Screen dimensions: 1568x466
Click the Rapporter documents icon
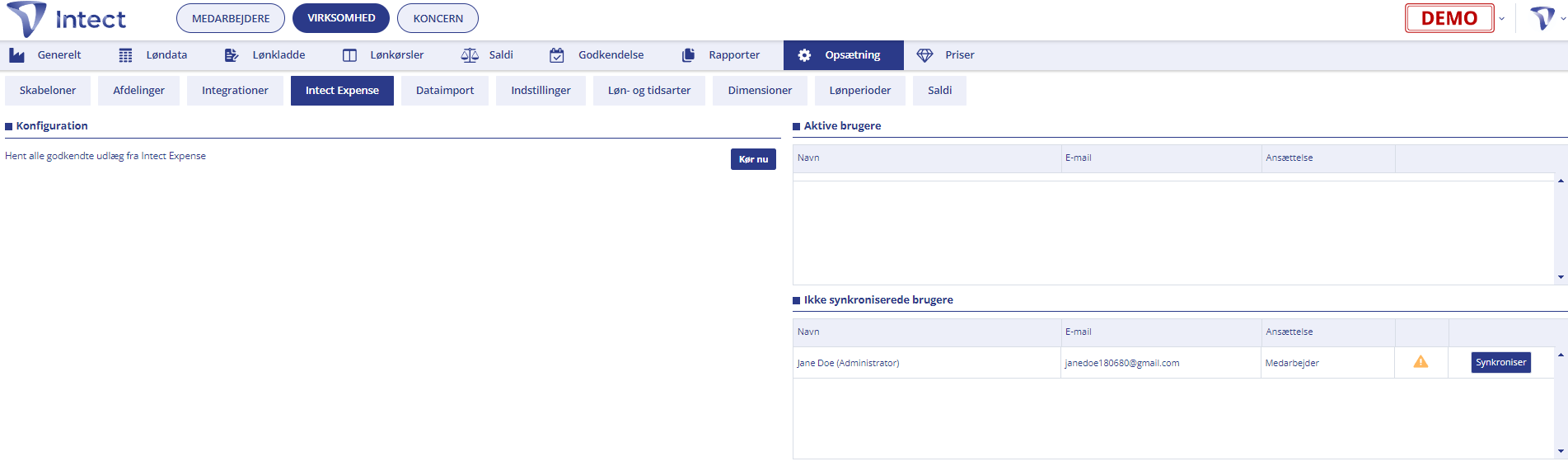coord(688,55)
